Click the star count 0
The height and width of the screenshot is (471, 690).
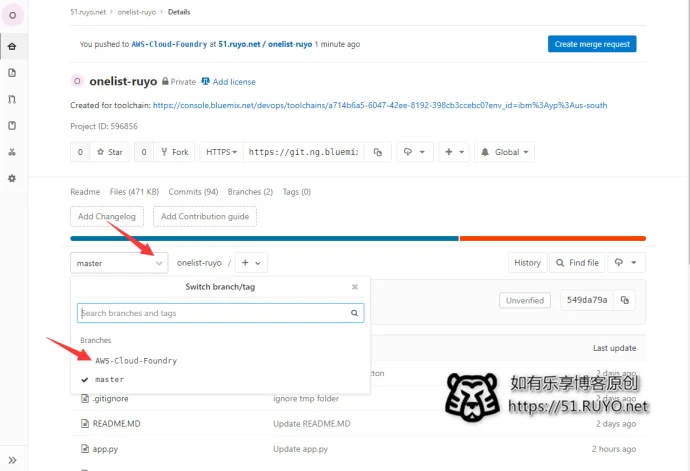pyautogui.click(x=80, y=152)
